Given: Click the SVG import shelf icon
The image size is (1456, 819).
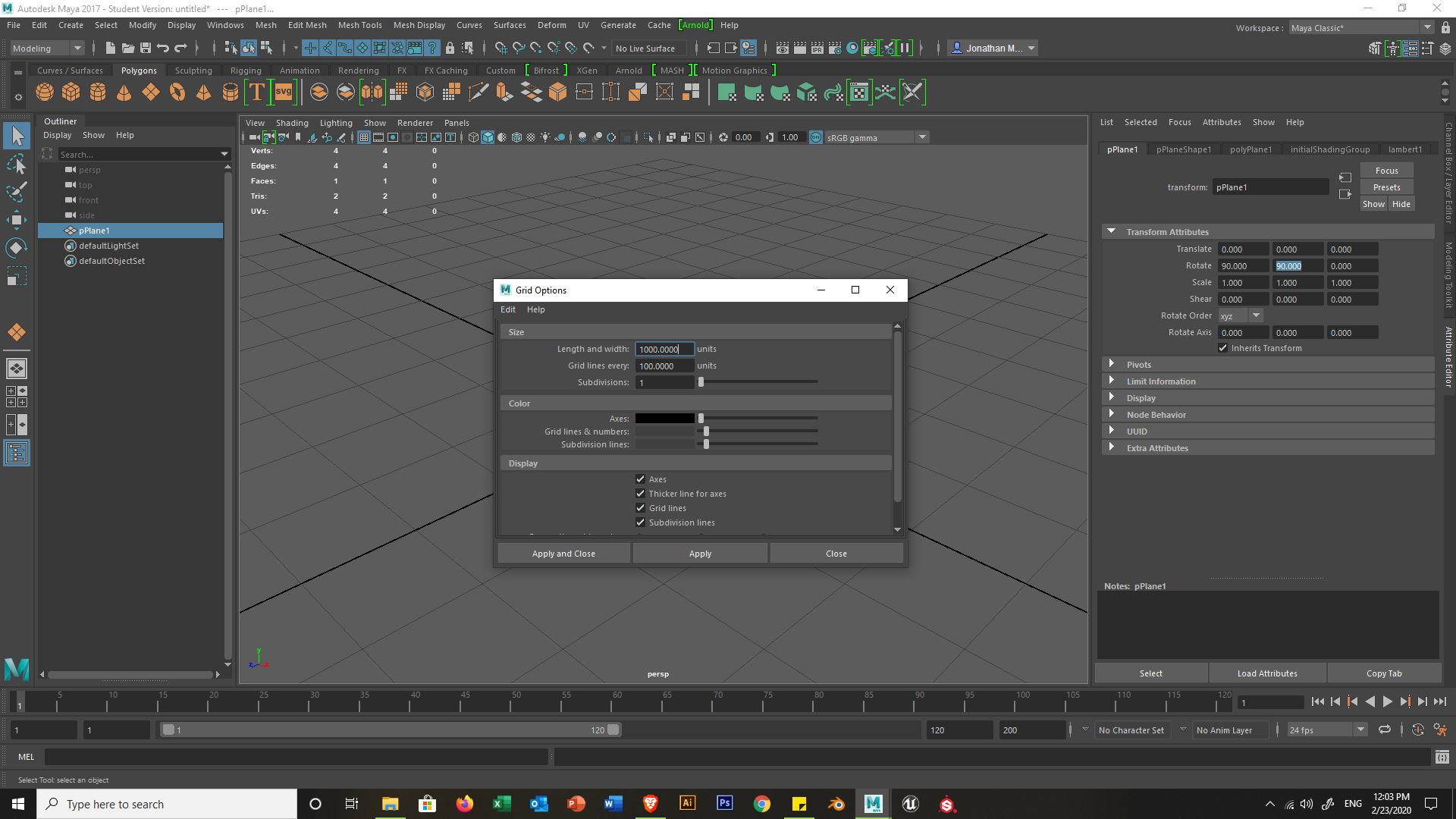Looking at the screenshot, I should point(284,93).
